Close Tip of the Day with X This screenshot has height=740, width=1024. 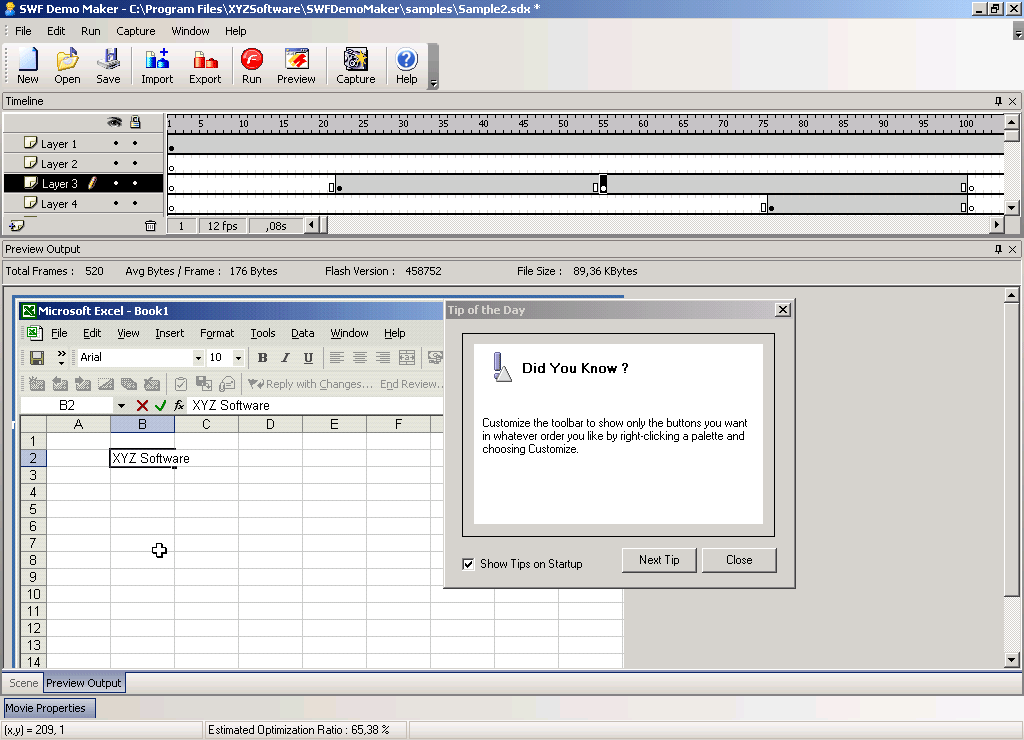(782, 310)
